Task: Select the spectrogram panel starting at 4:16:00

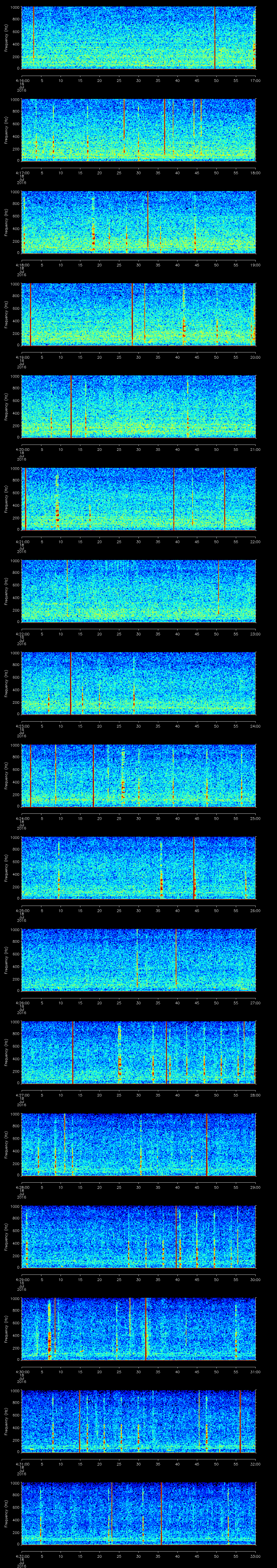Action: 139,38
